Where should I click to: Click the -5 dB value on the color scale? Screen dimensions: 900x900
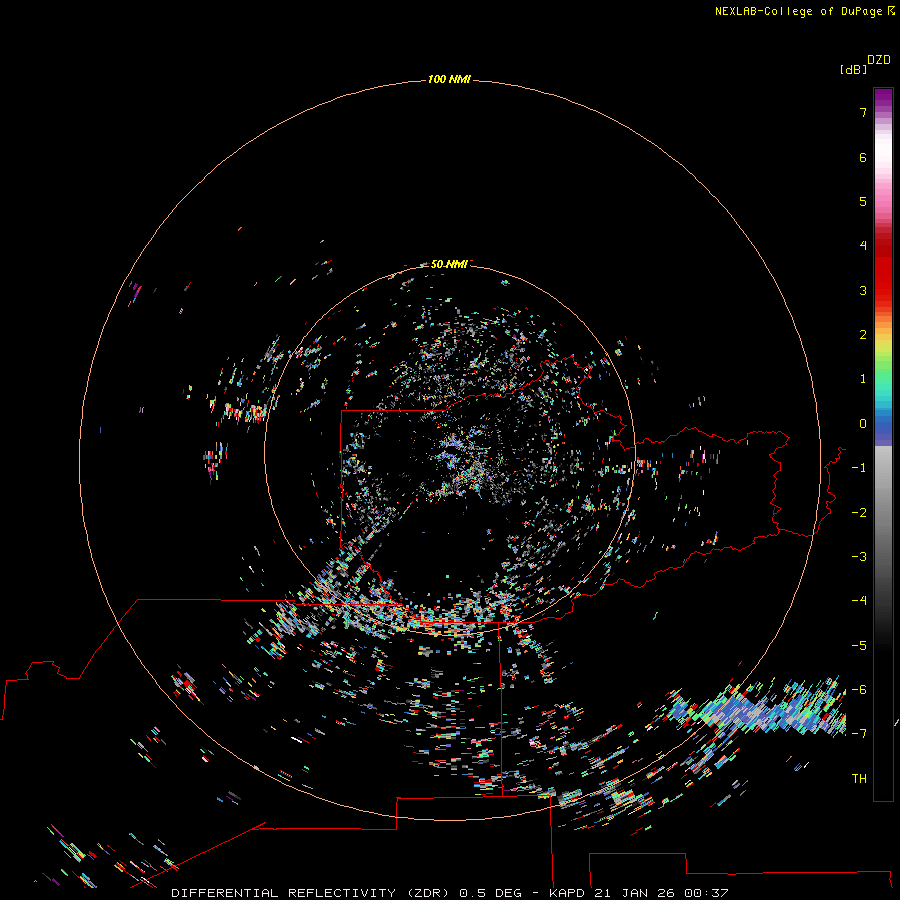coord(859,646)
